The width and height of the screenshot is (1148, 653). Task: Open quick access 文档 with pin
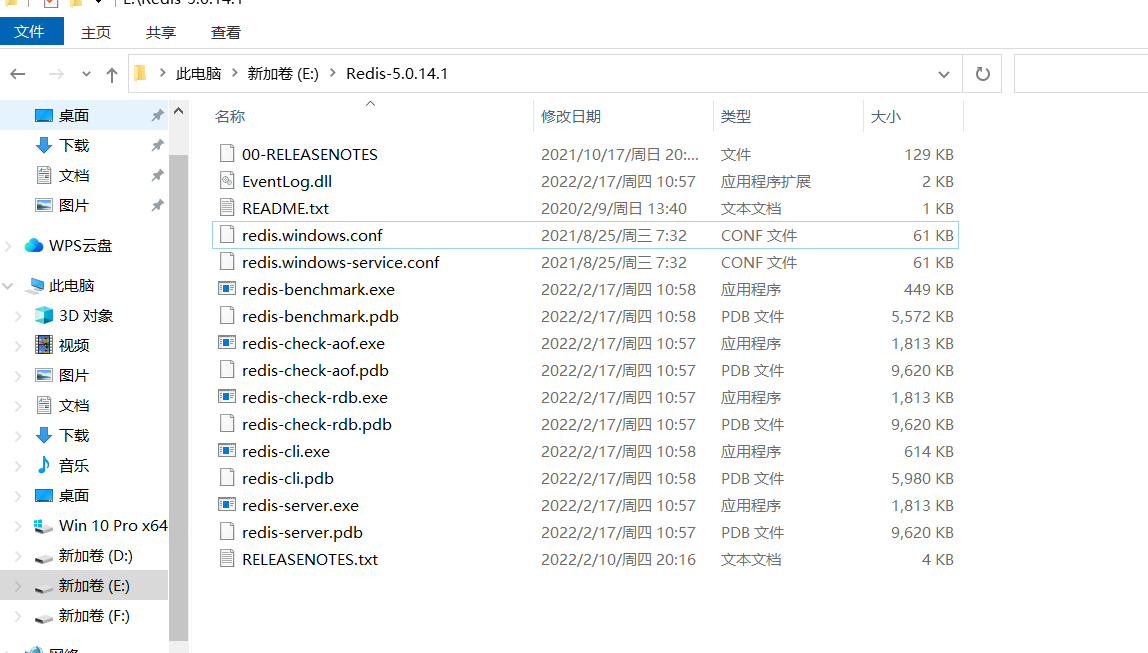pos(84,176)
